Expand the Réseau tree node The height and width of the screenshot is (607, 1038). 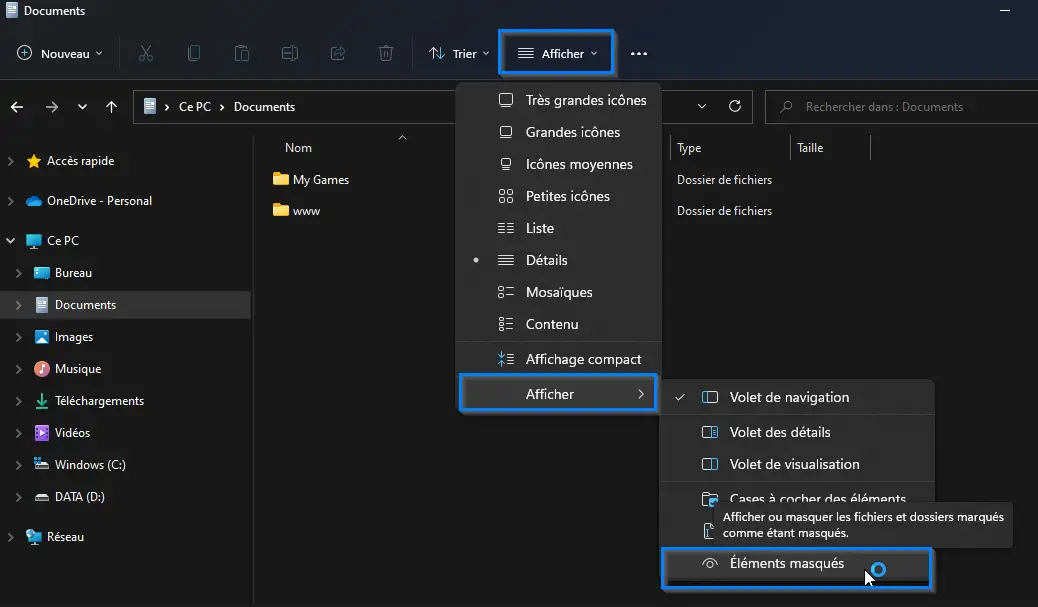[x=11, y=537]
